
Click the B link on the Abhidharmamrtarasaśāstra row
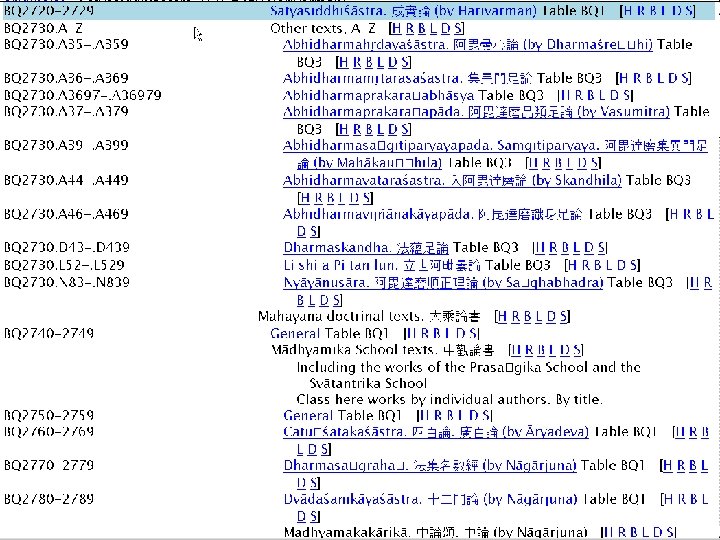pyautogui.click(x=649, y=79)
